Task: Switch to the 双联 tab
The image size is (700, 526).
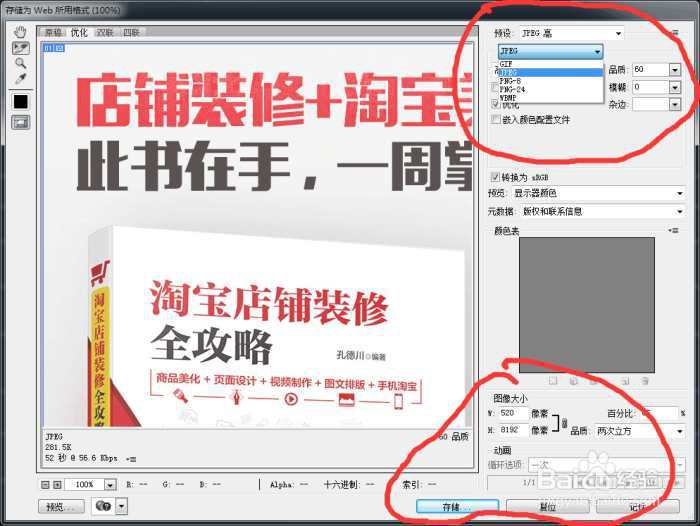Action: point(105,33)
